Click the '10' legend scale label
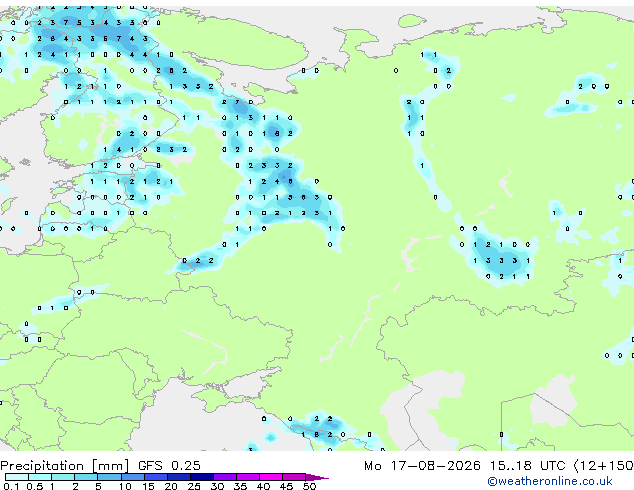This screenshot has width=634, height=490. point(125,486)
